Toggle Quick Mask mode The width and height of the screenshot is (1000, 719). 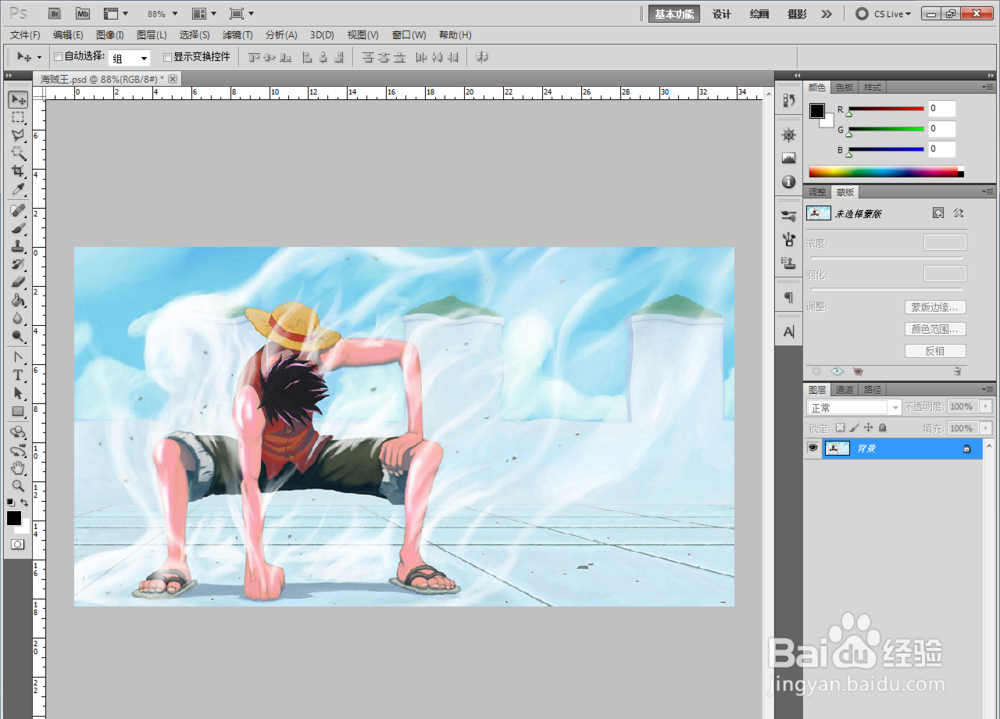click(18, 544)
